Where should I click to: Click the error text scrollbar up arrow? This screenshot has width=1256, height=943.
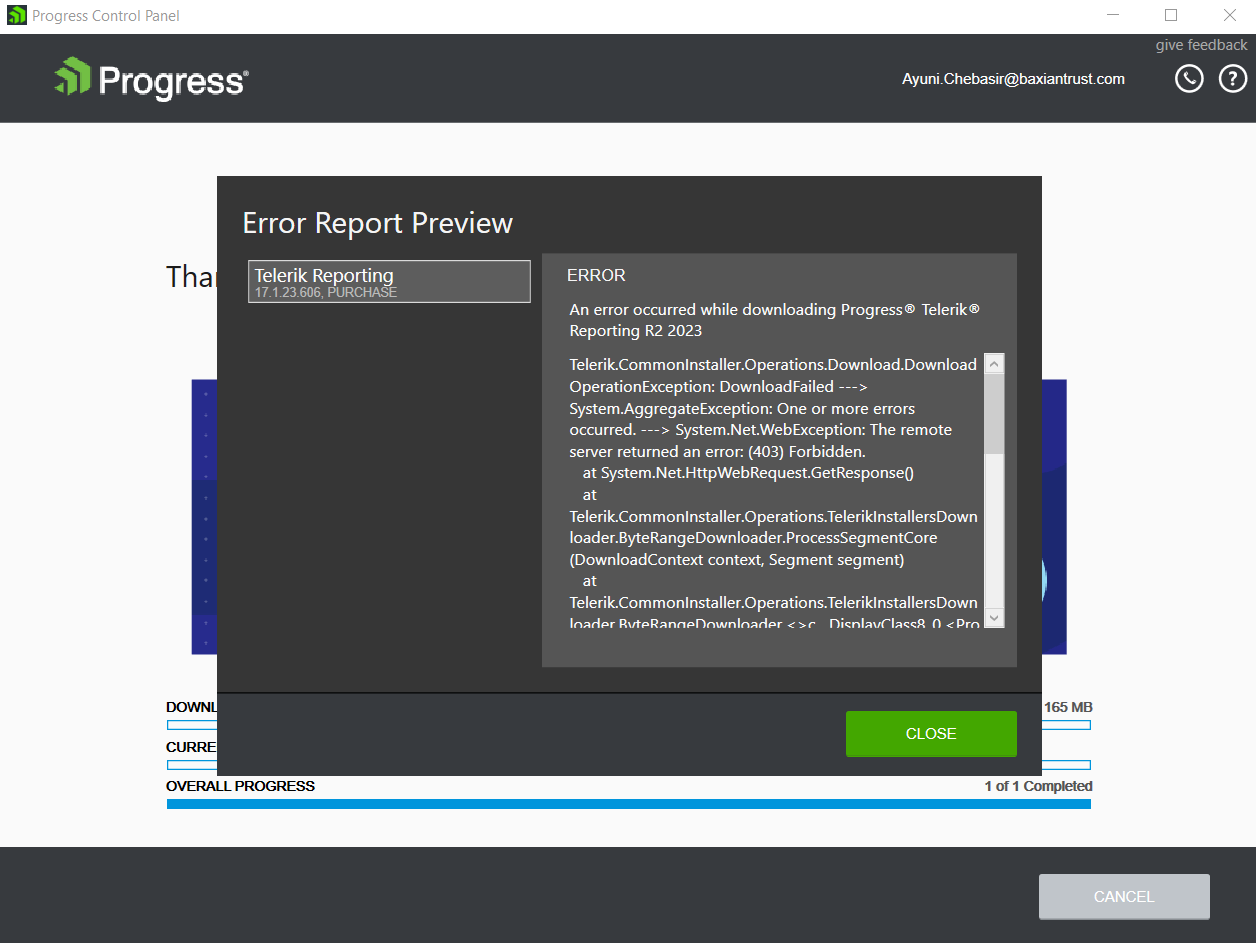click(x=994, y=363)
